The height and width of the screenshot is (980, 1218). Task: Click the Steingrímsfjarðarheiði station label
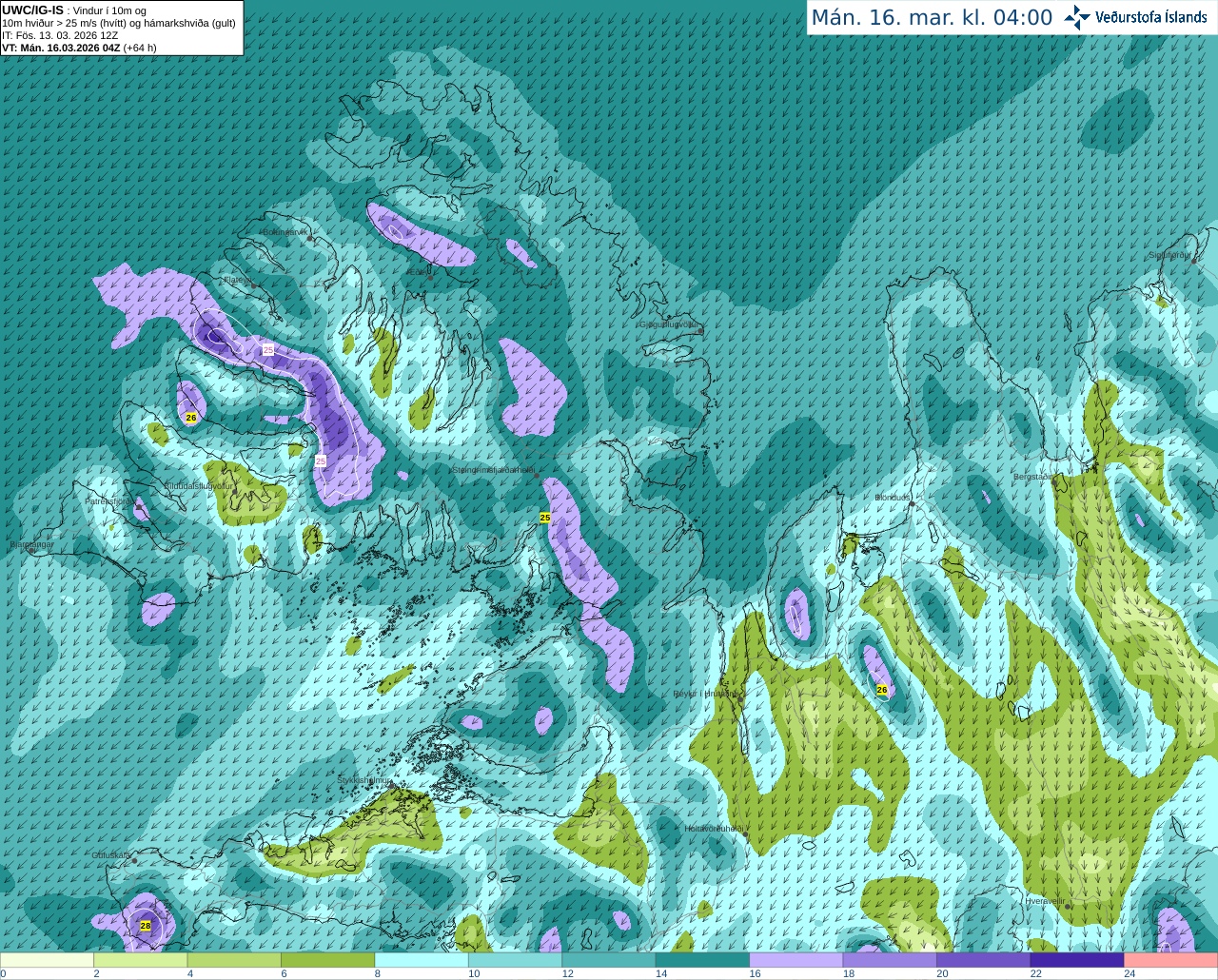[493, 469]
